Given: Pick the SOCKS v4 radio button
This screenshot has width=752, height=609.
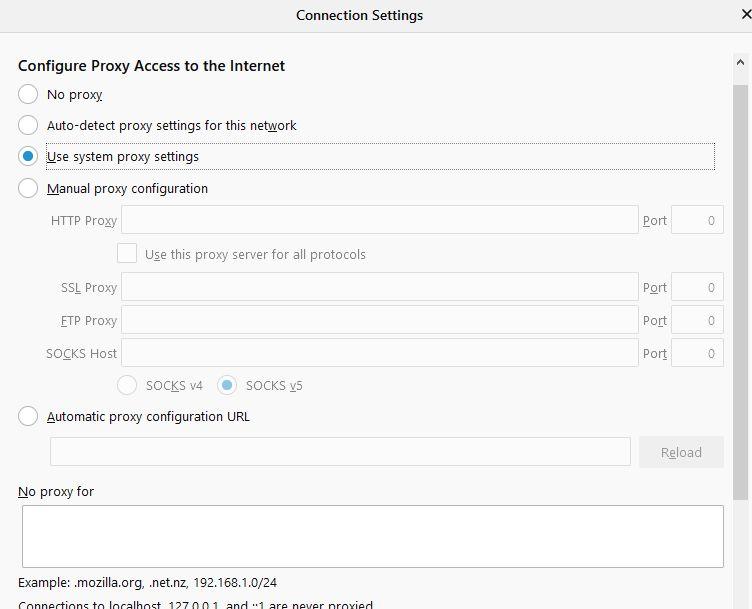Looking at the screenshot, I should 128,385.
